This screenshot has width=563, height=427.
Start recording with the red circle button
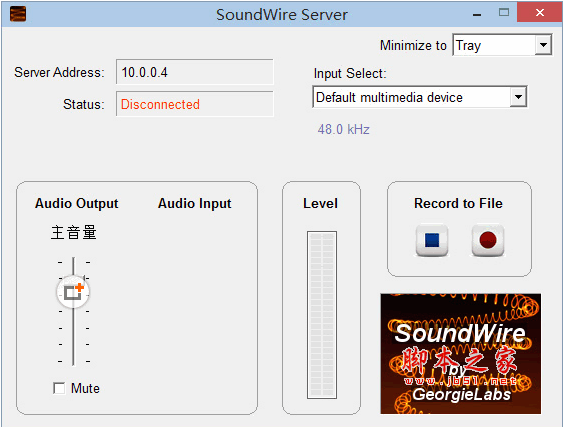(x=488, y=240)
